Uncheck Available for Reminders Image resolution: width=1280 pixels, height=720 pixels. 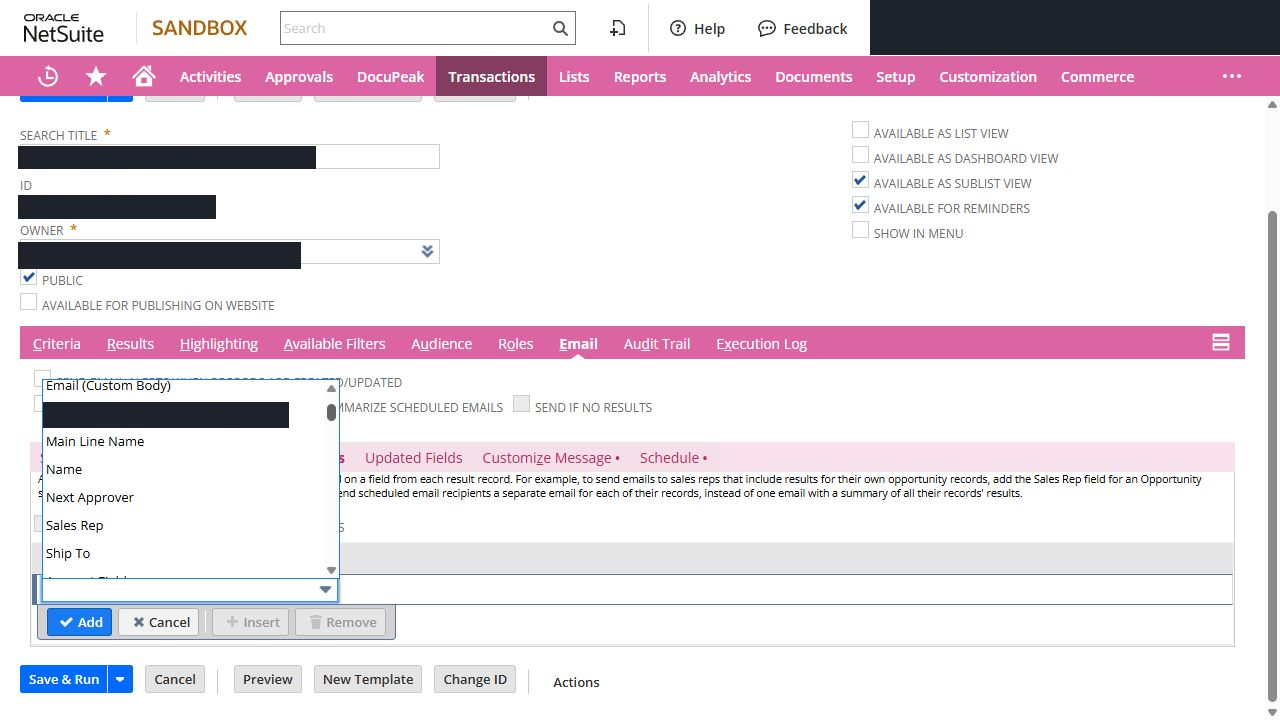pyautogui.click(x=860, y=205)
